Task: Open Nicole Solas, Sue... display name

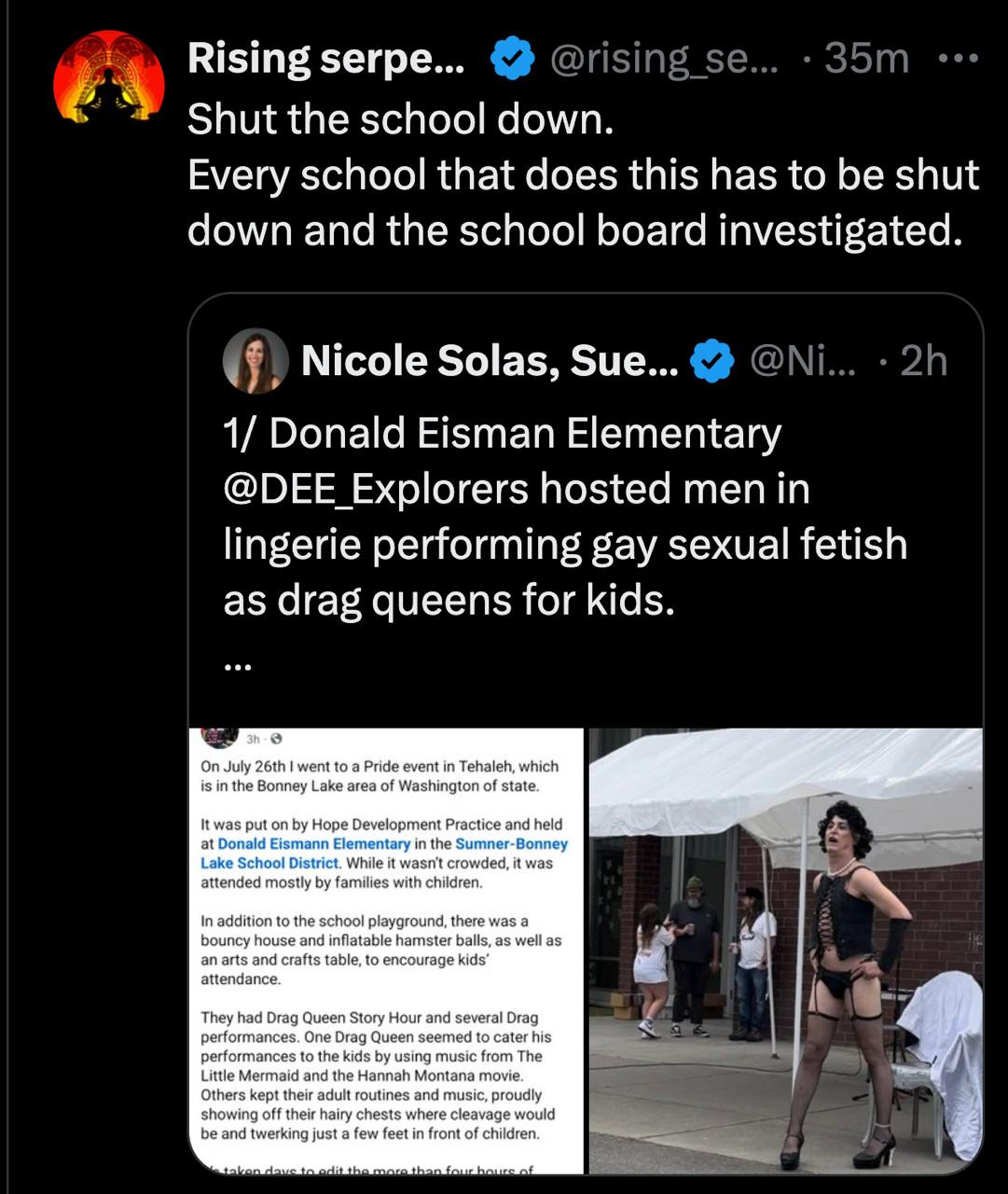Action: [490, 361]
